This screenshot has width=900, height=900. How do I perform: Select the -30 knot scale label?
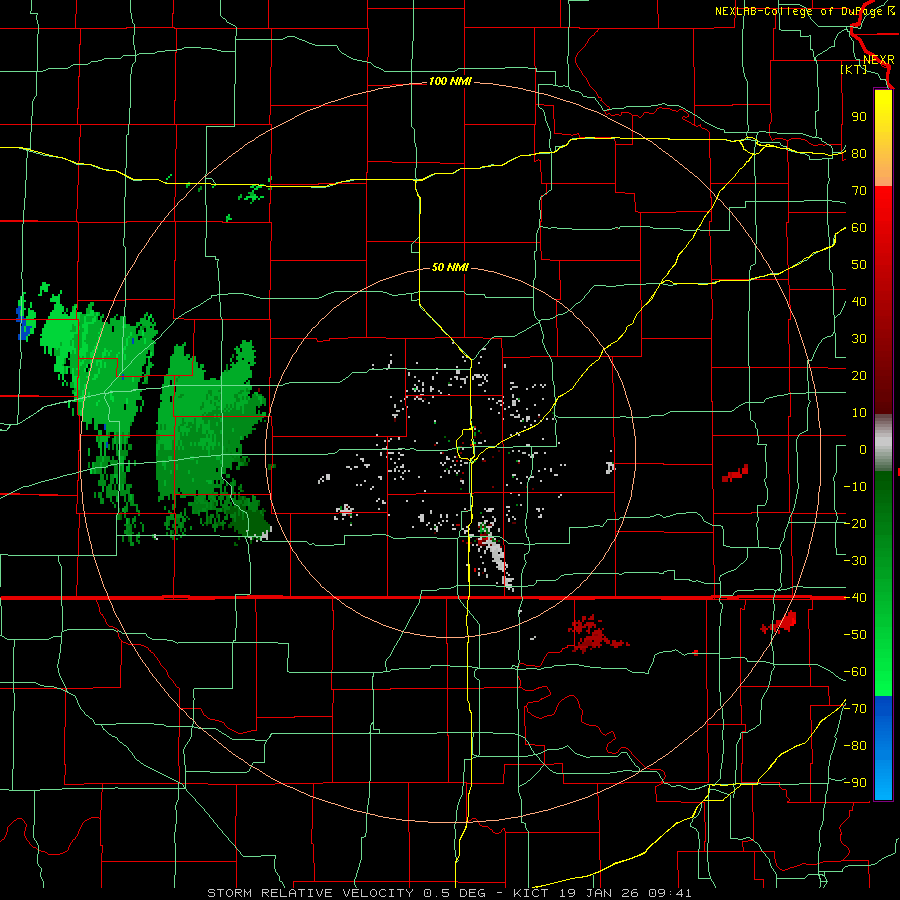(855, 561)
